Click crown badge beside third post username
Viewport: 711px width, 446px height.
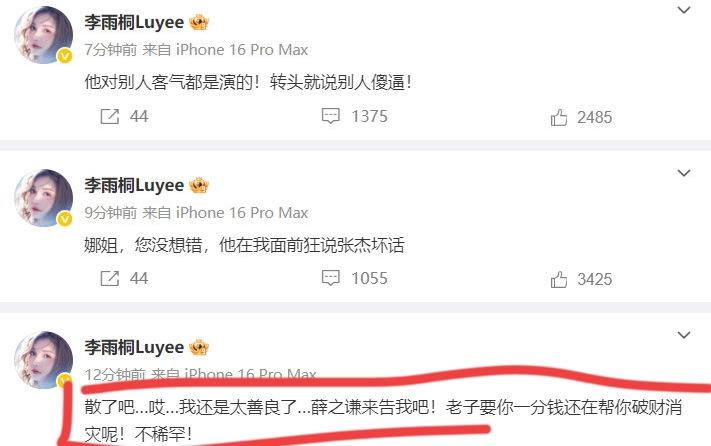coord(199,347)
